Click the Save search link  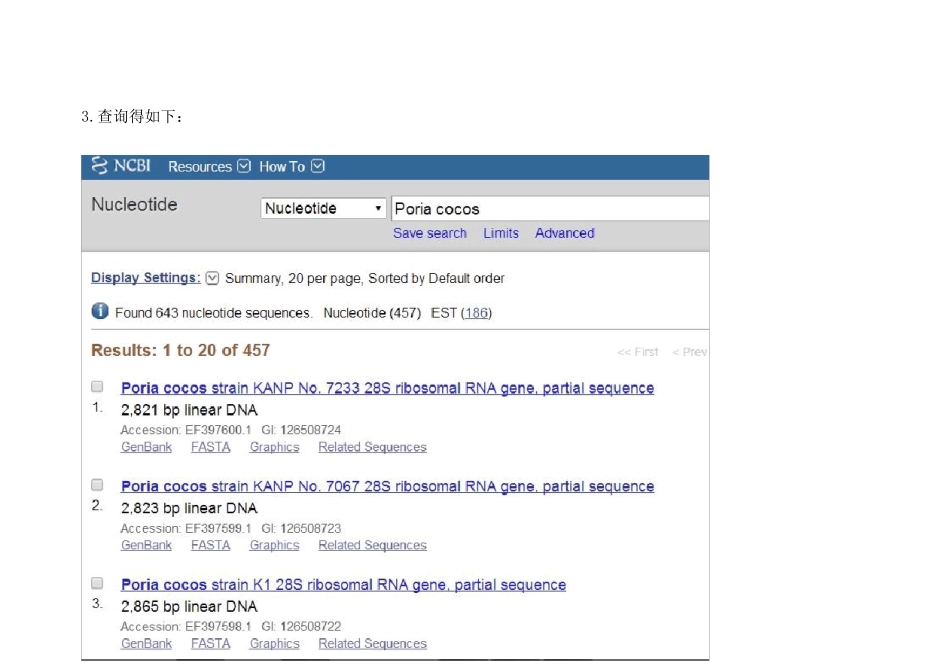(x=430, y=233)
